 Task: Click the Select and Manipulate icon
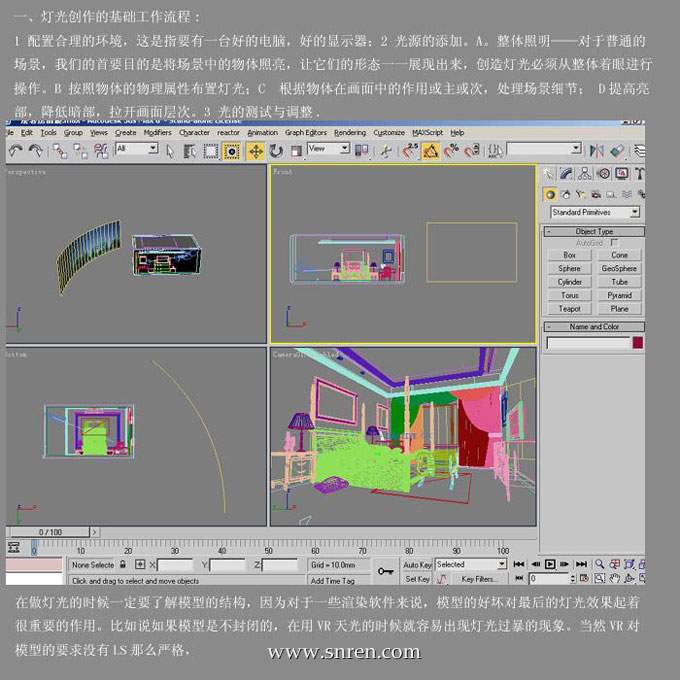pyautogui.click(x=385, y=151)
